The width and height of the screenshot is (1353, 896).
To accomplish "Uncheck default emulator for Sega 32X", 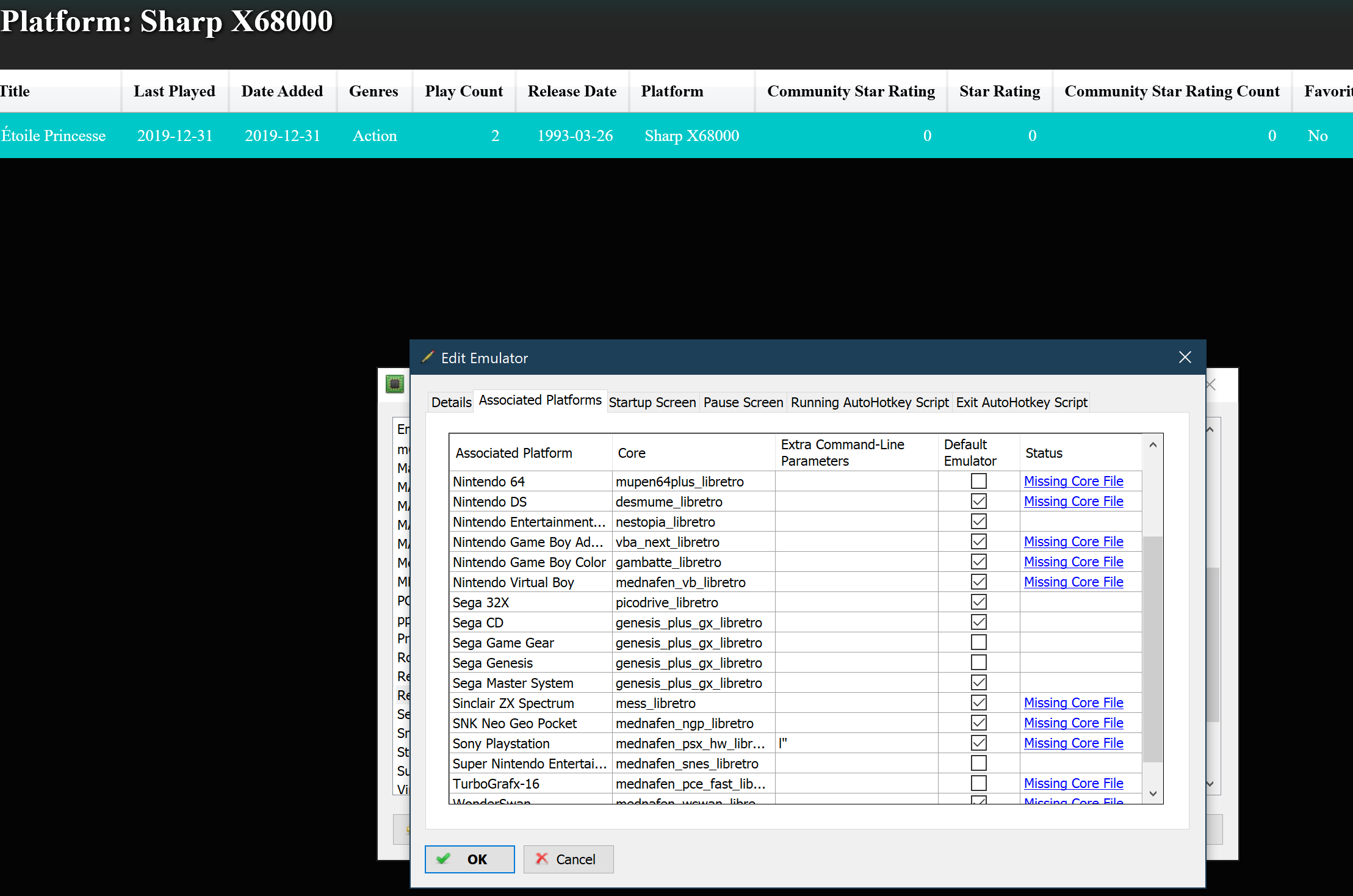I will tap(978, 602).
